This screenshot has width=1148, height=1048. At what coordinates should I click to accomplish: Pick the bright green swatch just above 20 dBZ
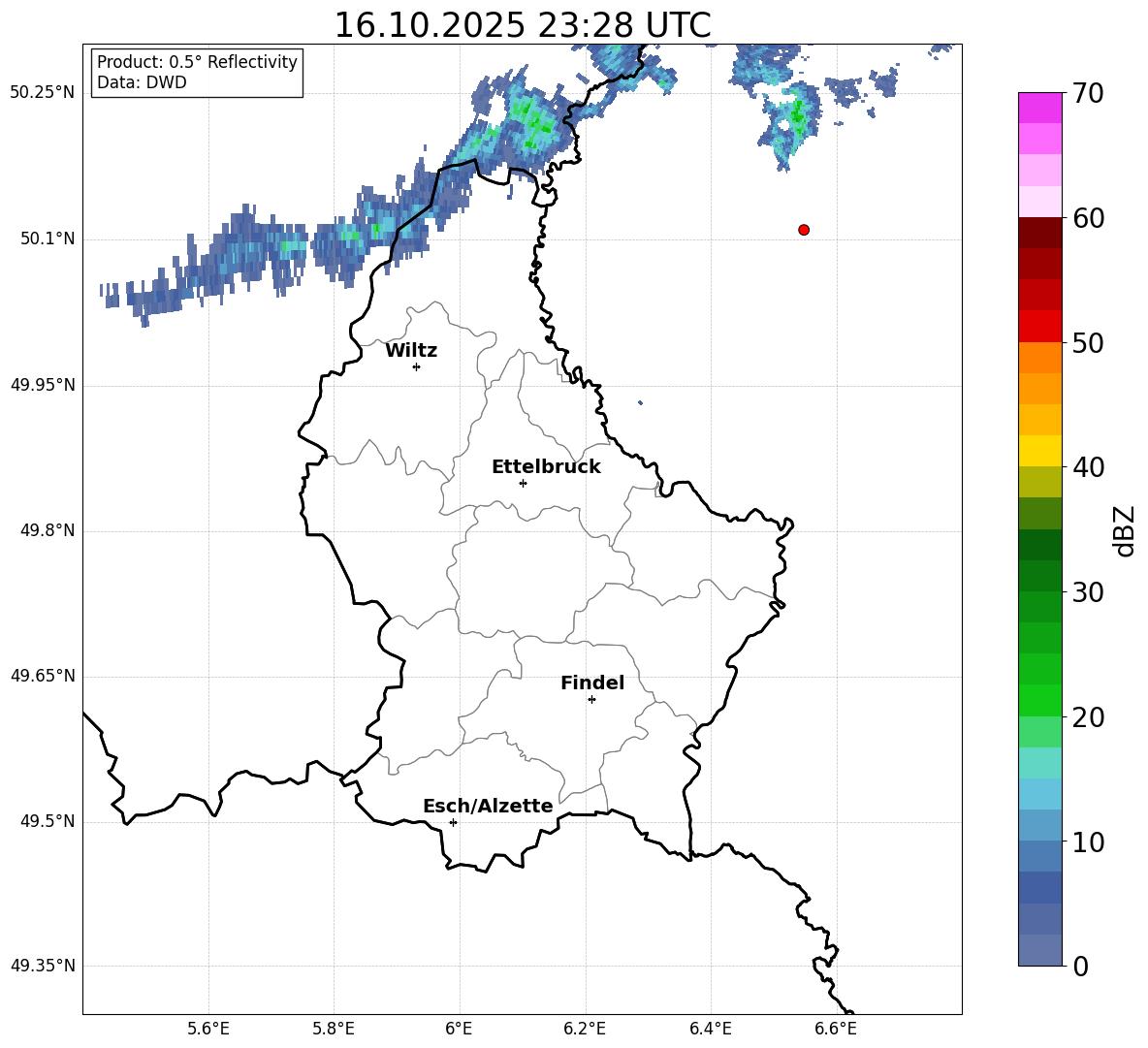click(1039, 700)
